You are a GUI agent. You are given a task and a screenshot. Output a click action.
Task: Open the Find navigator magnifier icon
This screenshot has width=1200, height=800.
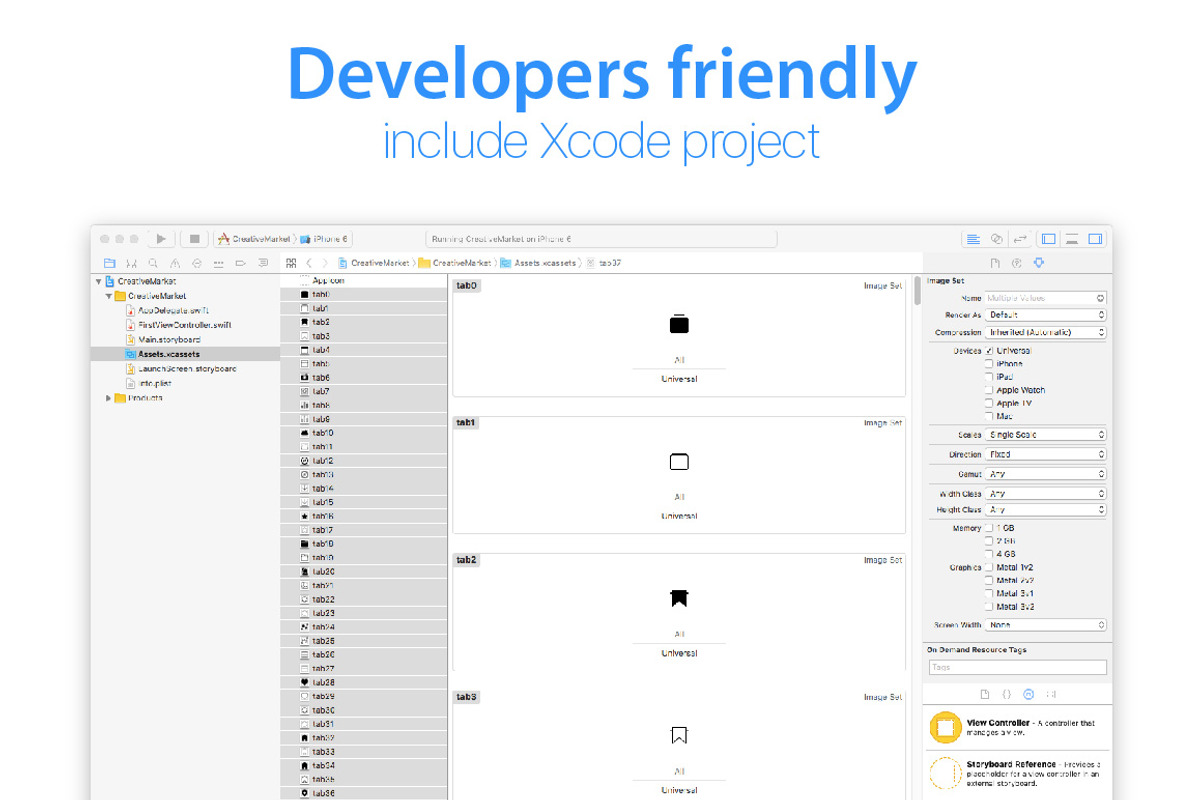pyautogui.click(x=153, y=263)
